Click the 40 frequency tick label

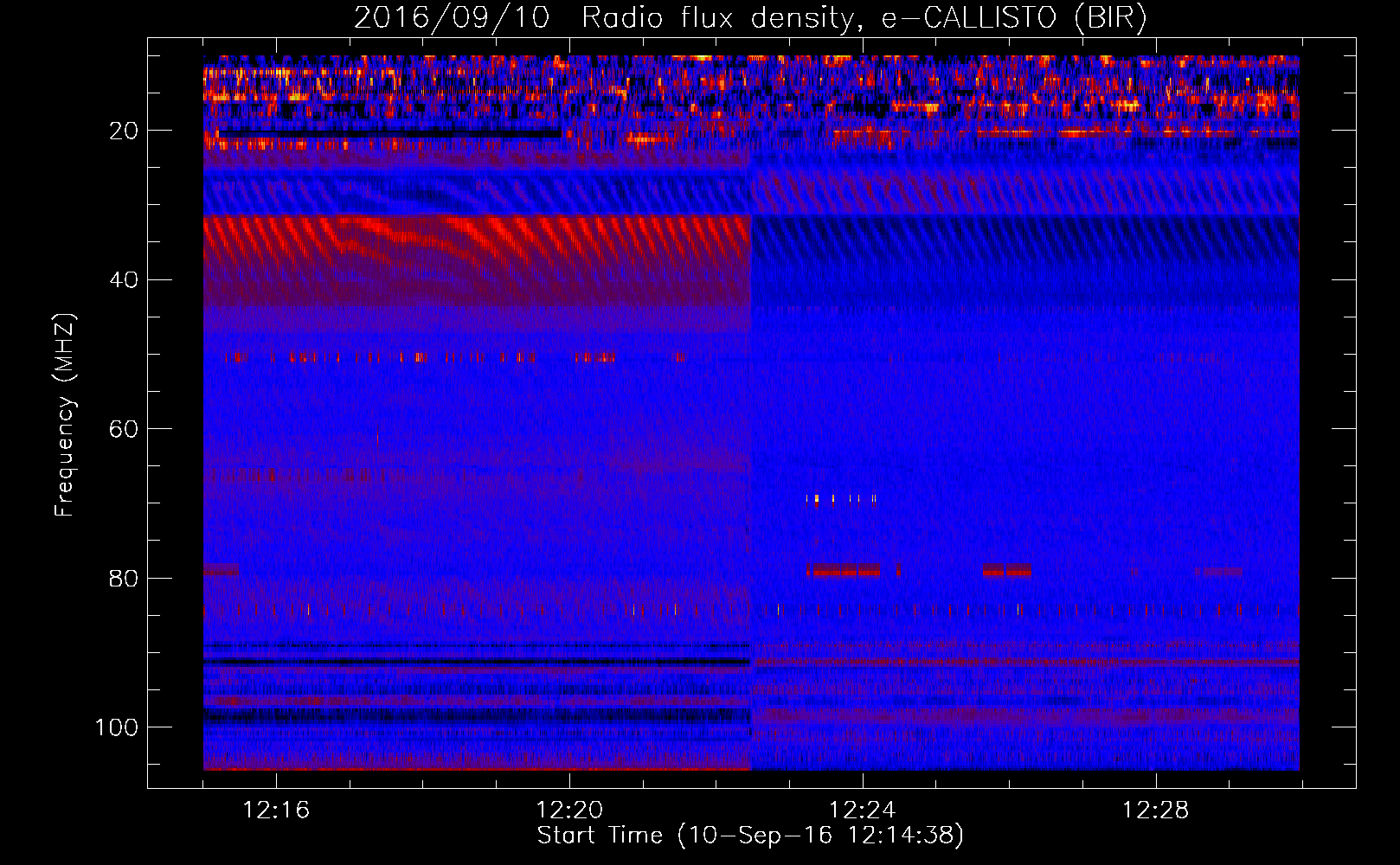pyautogui.click(x=125, y=280)
